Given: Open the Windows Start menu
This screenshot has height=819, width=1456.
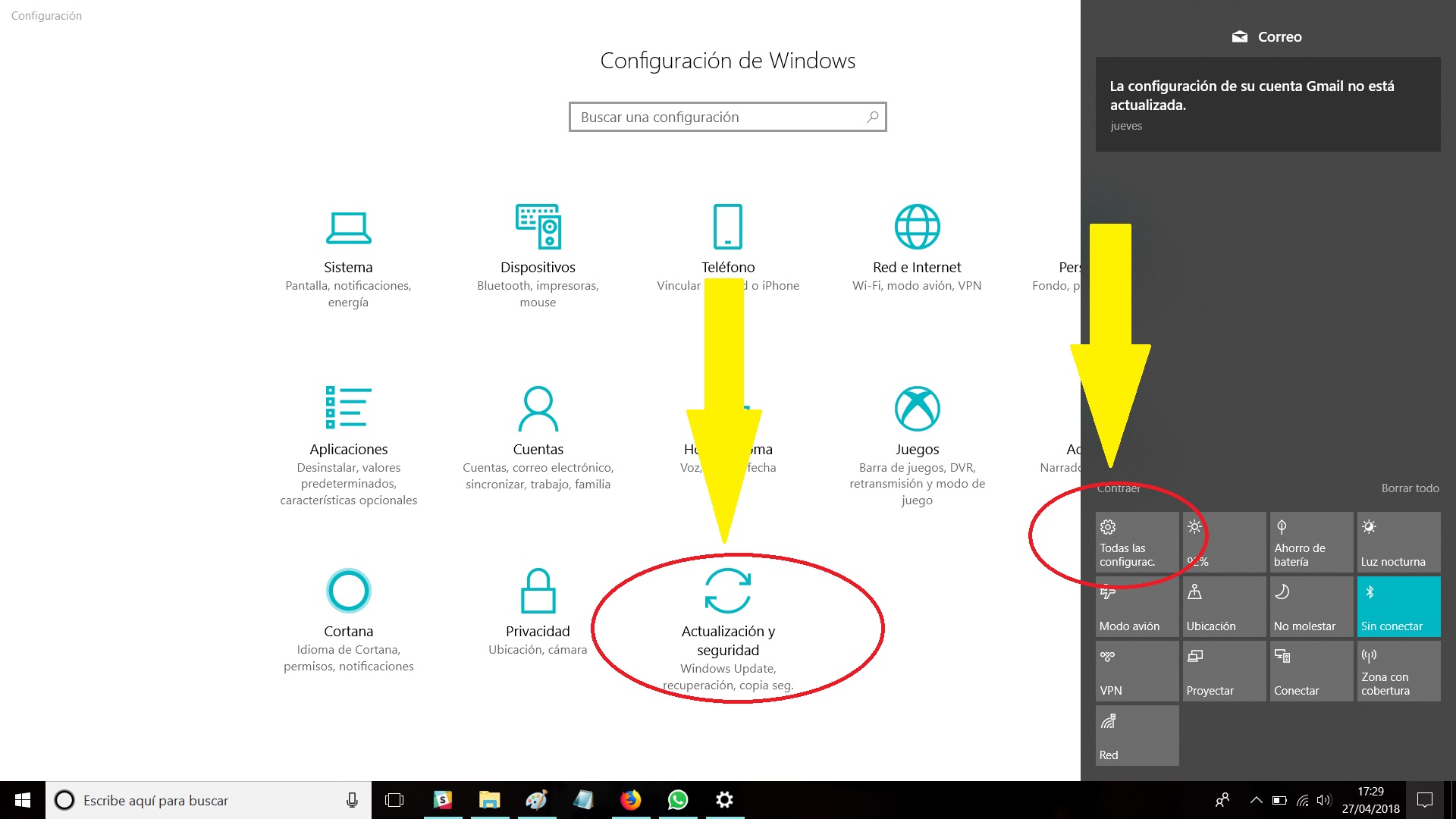Looking at the screenshot, I should 23,800.
